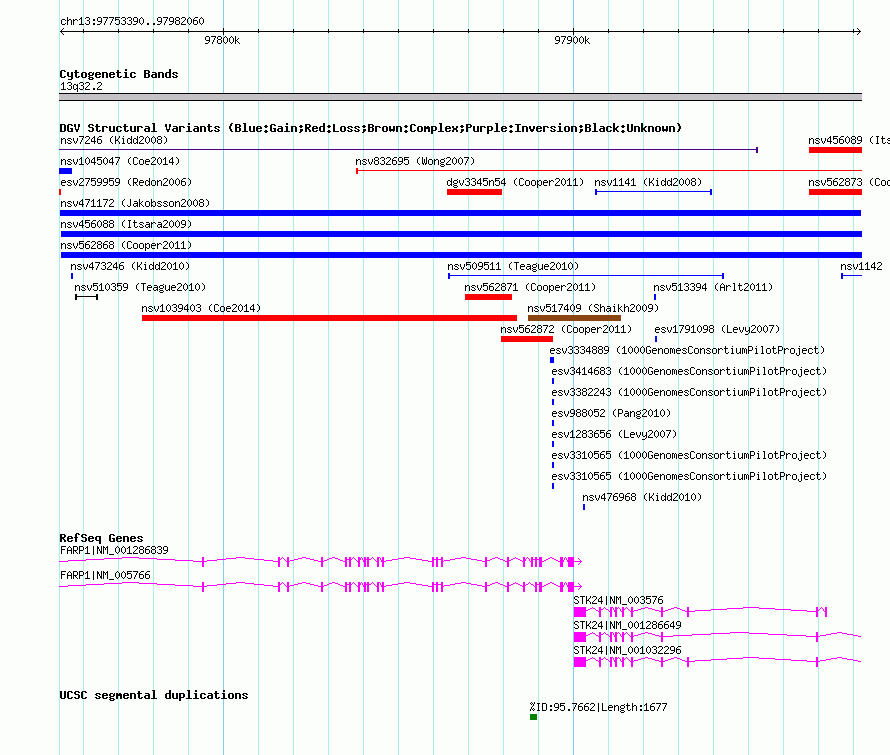
Task: Select the STK24|NM_001032296 transcript label
Action: pyautogui.click(x=627, y=650)
